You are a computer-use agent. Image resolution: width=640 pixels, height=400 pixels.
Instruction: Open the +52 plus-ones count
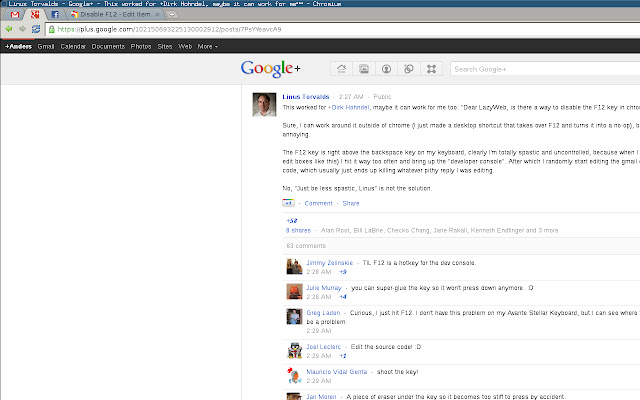tap(291, 220)
